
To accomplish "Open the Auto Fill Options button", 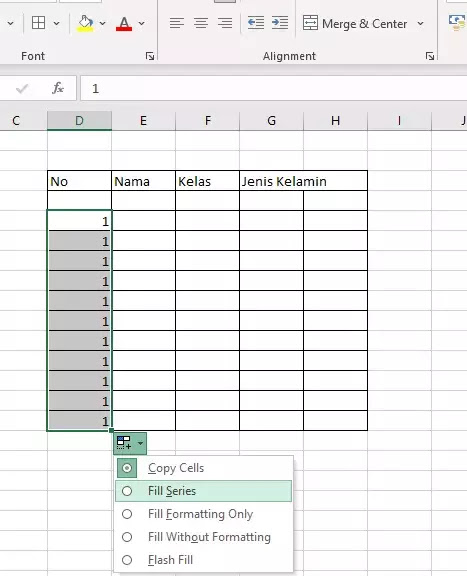I will pos(130,443).
